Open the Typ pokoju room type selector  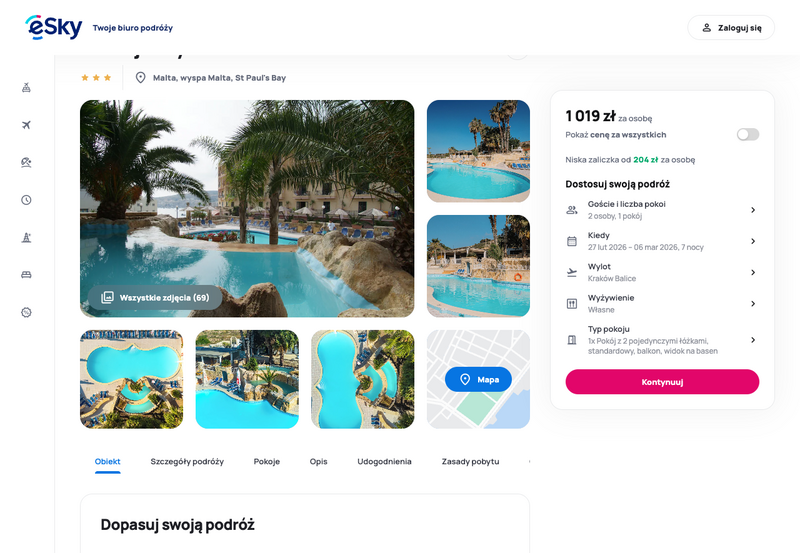662,340
